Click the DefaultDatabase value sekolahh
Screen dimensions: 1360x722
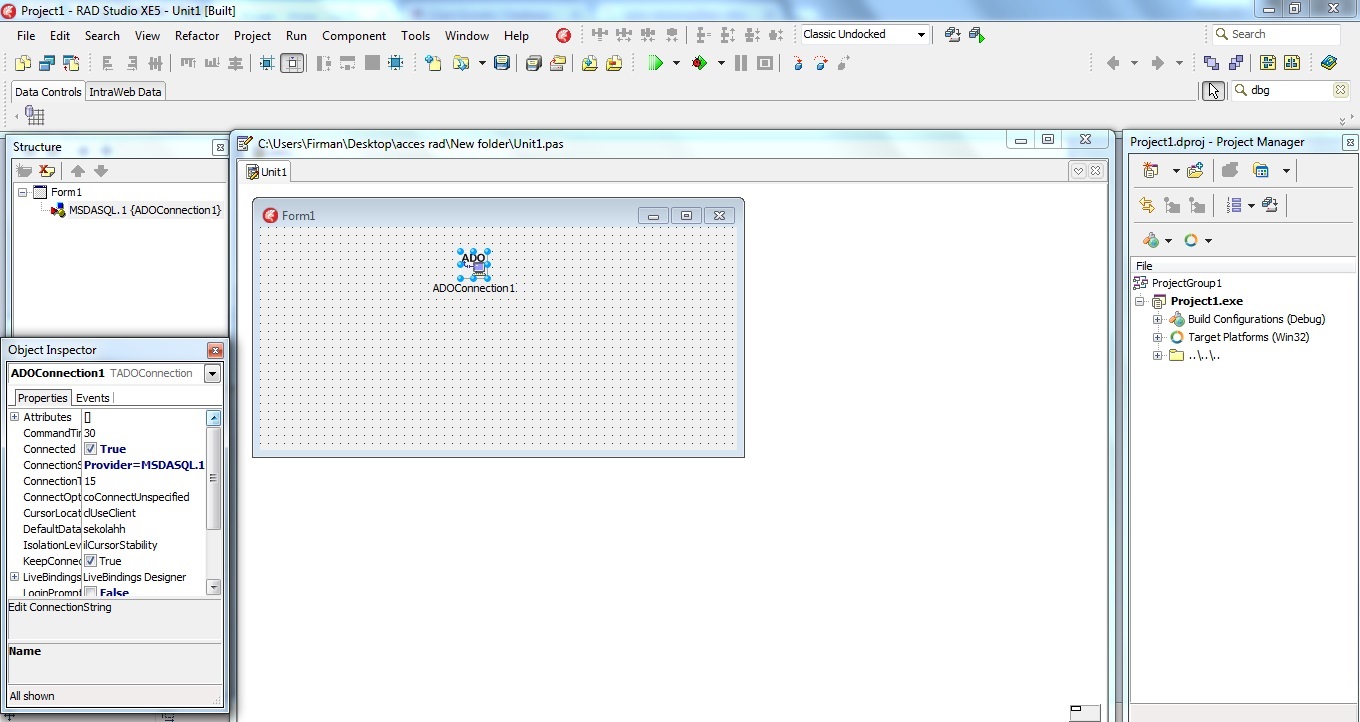[104, 529]
